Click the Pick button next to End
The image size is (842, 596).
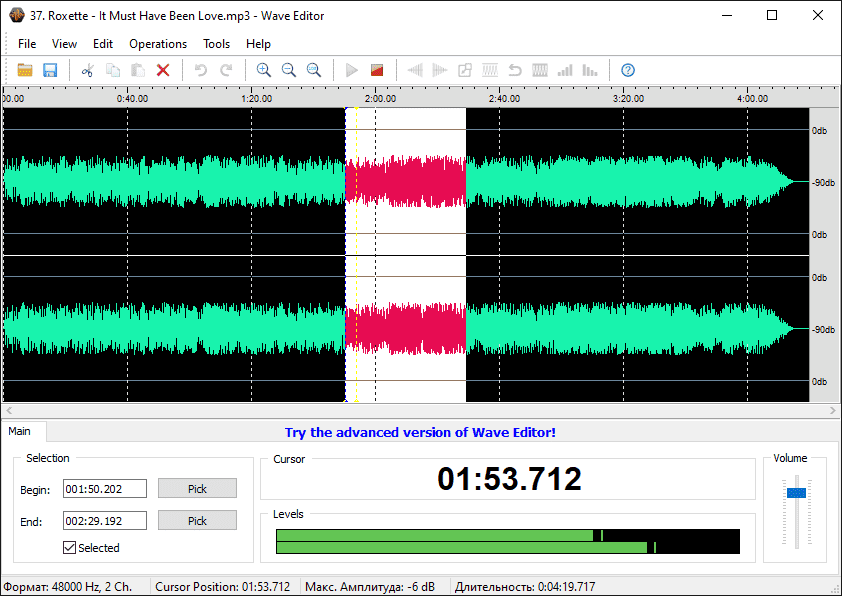click(x=197, y=520)
